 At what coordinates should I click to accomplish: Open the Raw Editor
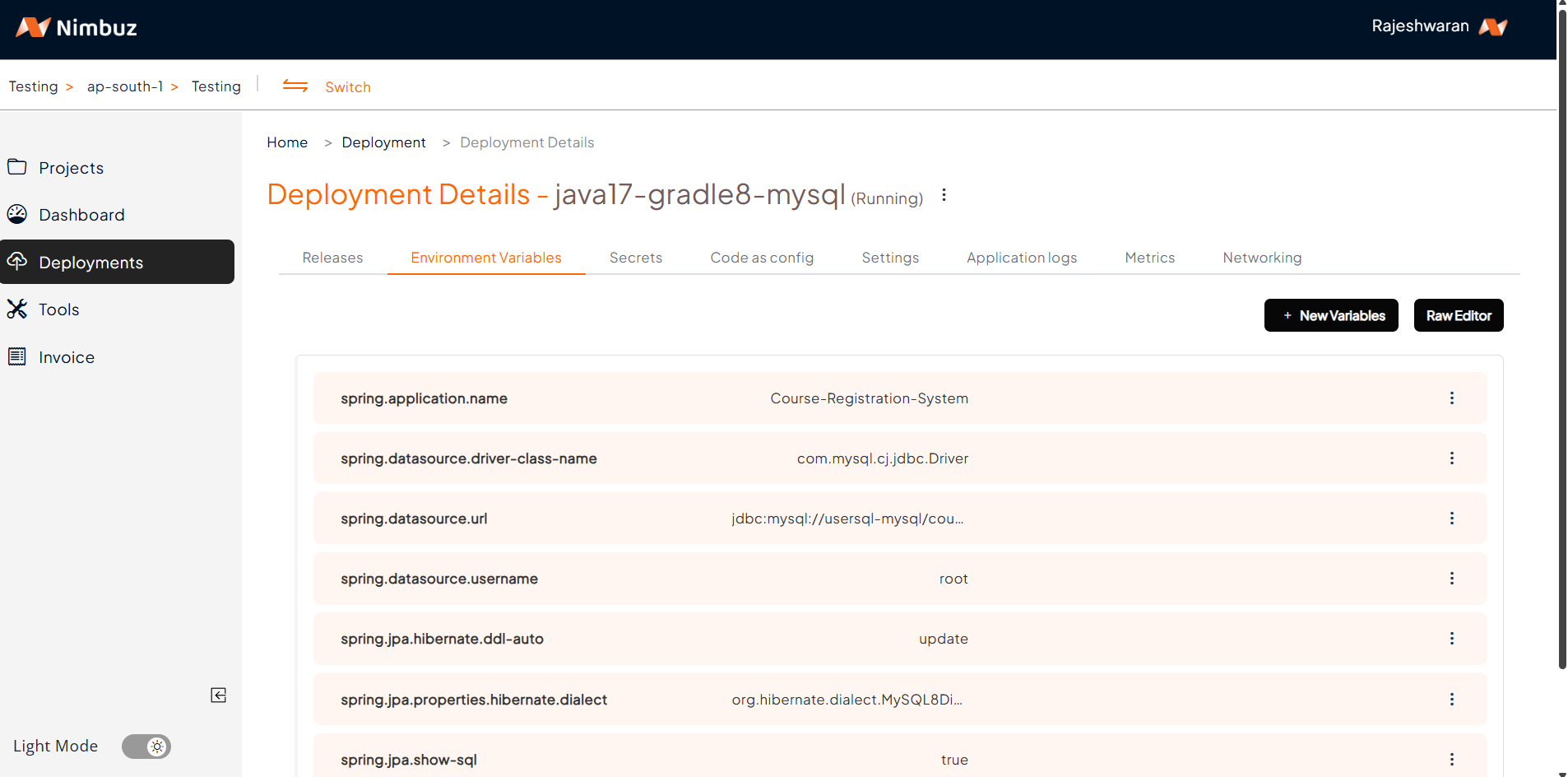coord(1458,315)
